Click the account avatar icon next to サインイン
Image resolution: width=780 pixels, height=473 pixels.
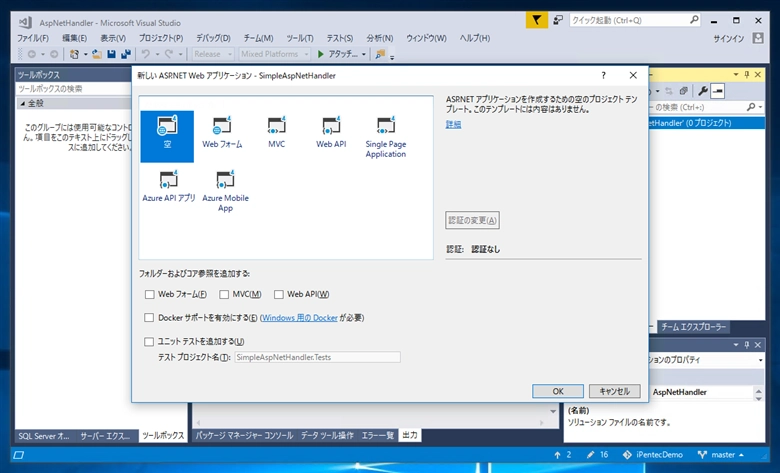point(758,38)
